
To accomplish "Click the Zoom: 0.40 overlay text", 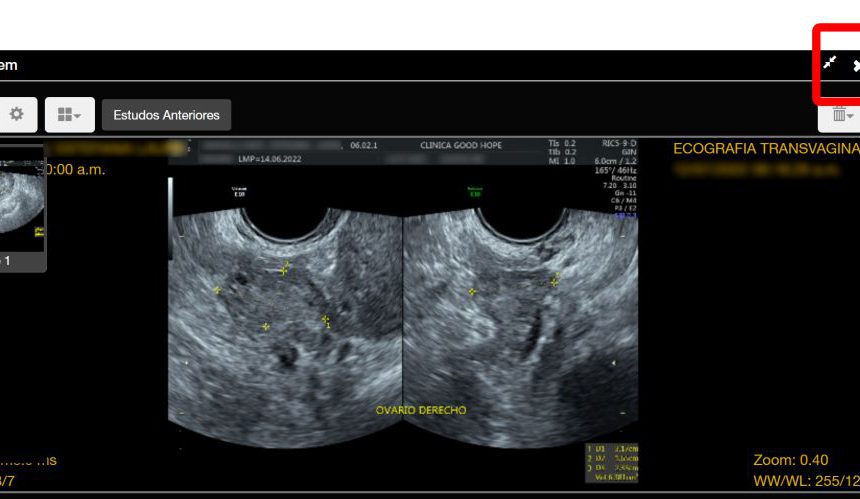I will pyautogui.click(x=790, y=460).
